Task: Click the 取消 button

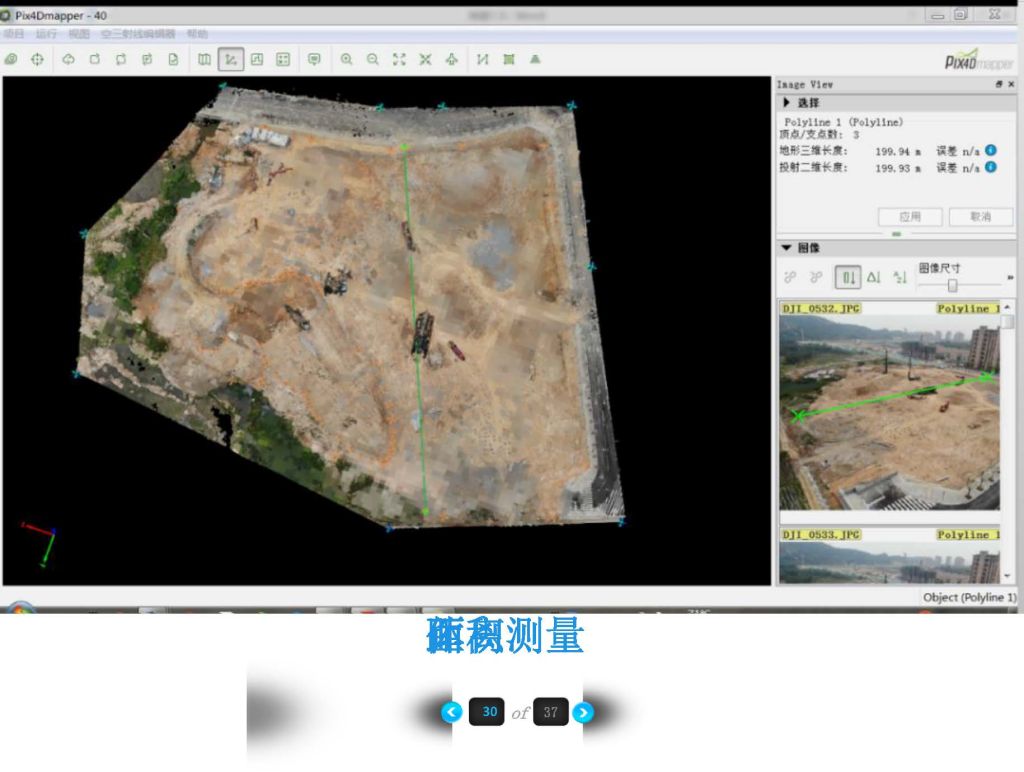Action: pos(980,216)
